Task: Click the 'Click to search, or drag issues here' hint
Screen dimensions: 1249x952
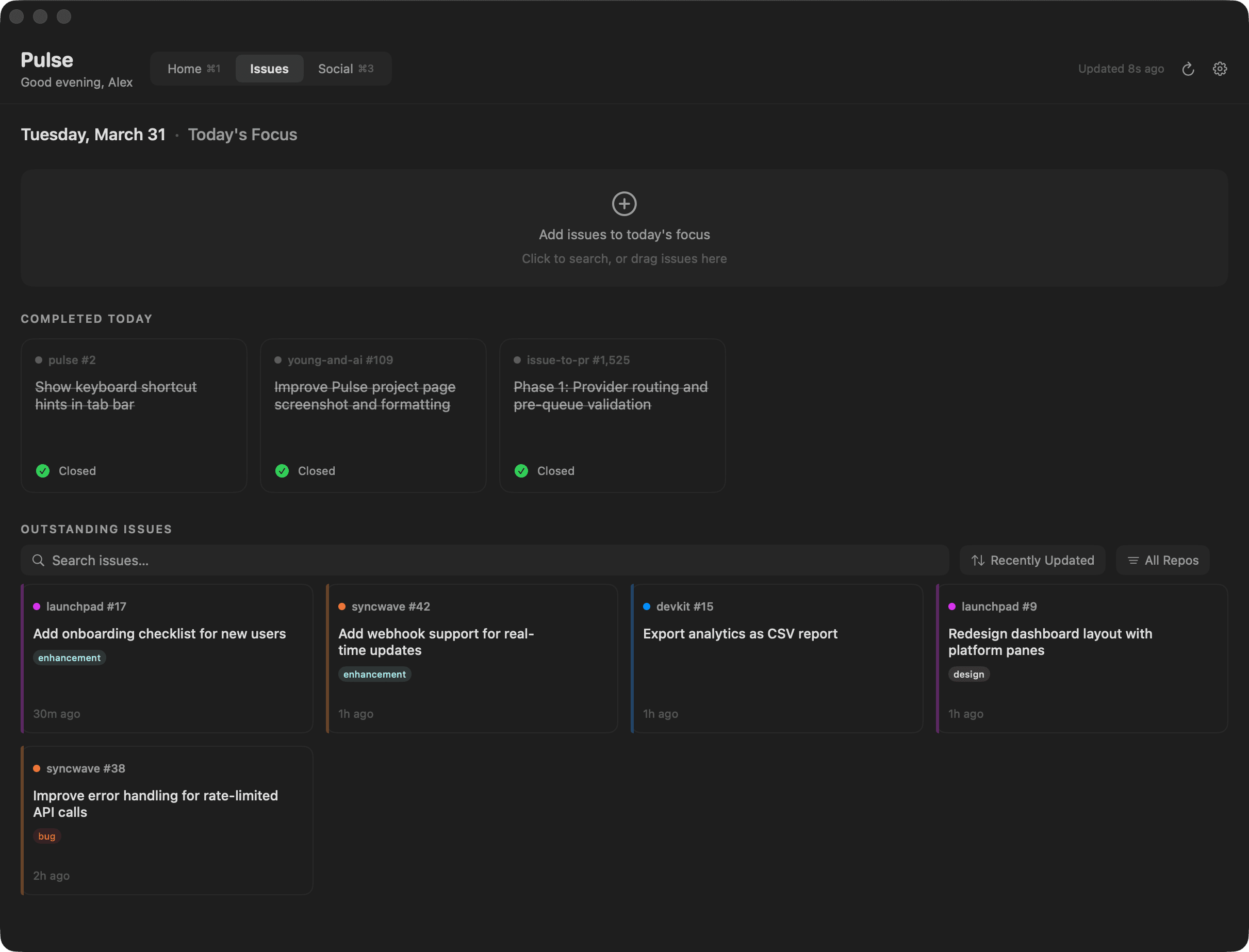Action: (x=624, y=258)
